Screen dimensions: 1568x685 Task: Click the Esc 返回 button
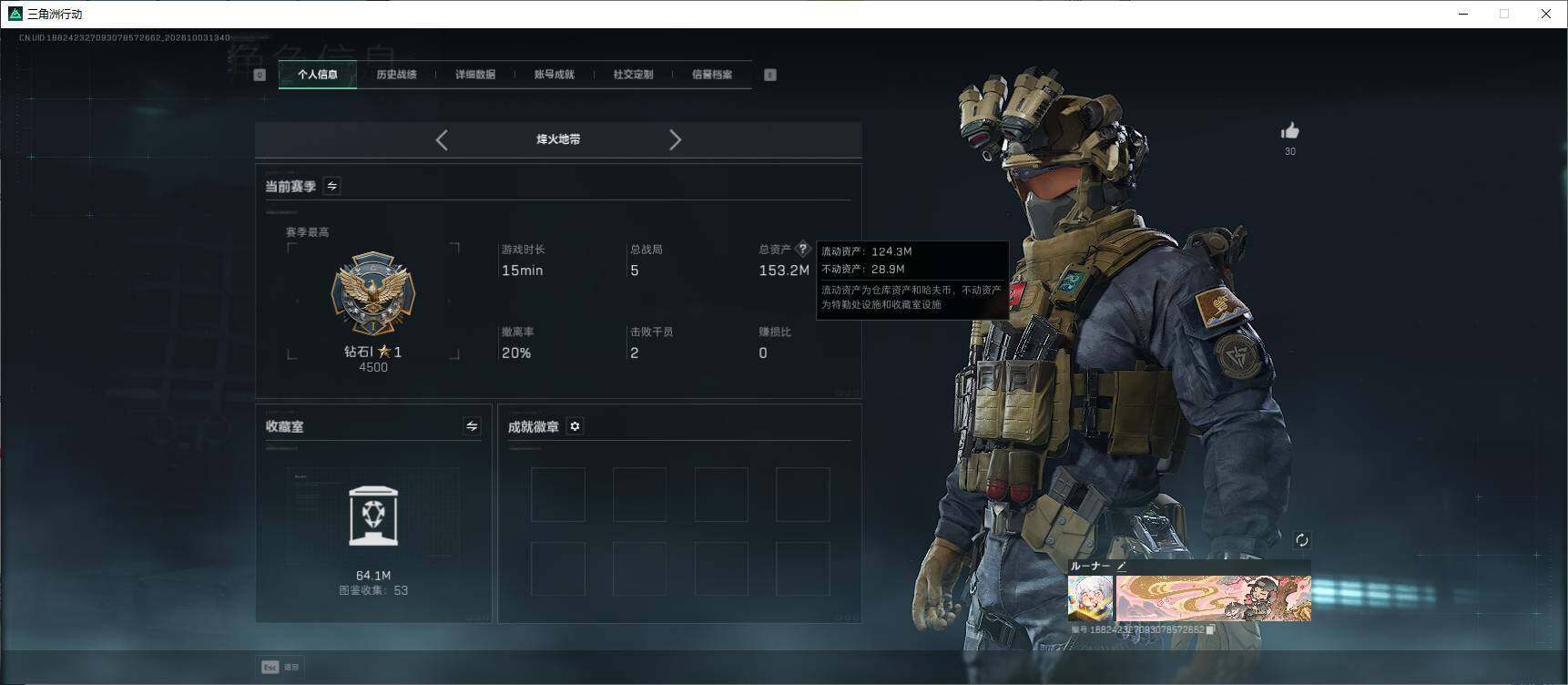pos(280,667)
